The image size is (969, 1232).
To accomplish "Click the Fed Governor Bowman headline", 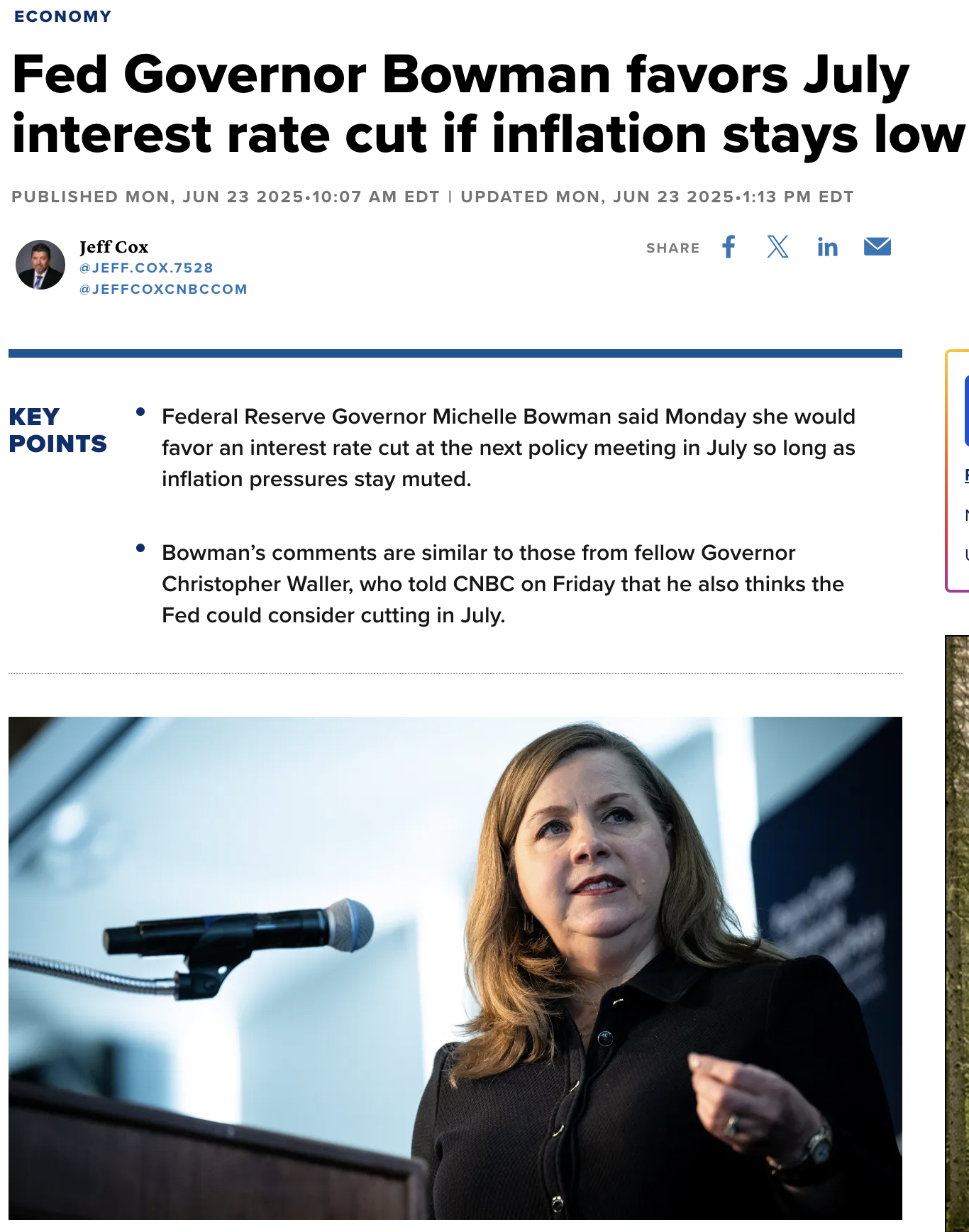I will [x=488, y=104].
